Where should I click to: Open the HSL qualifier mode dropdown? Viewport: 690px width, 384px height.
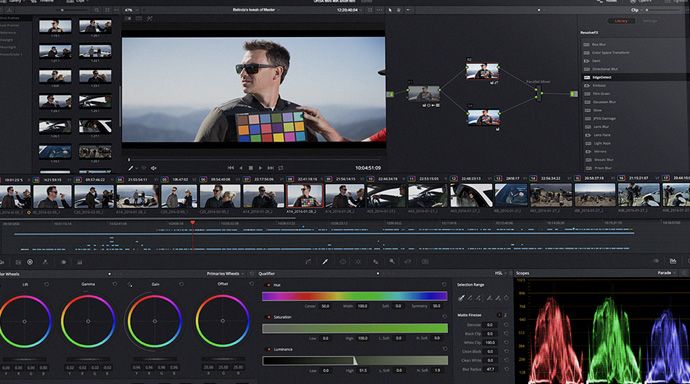[501, 274]
